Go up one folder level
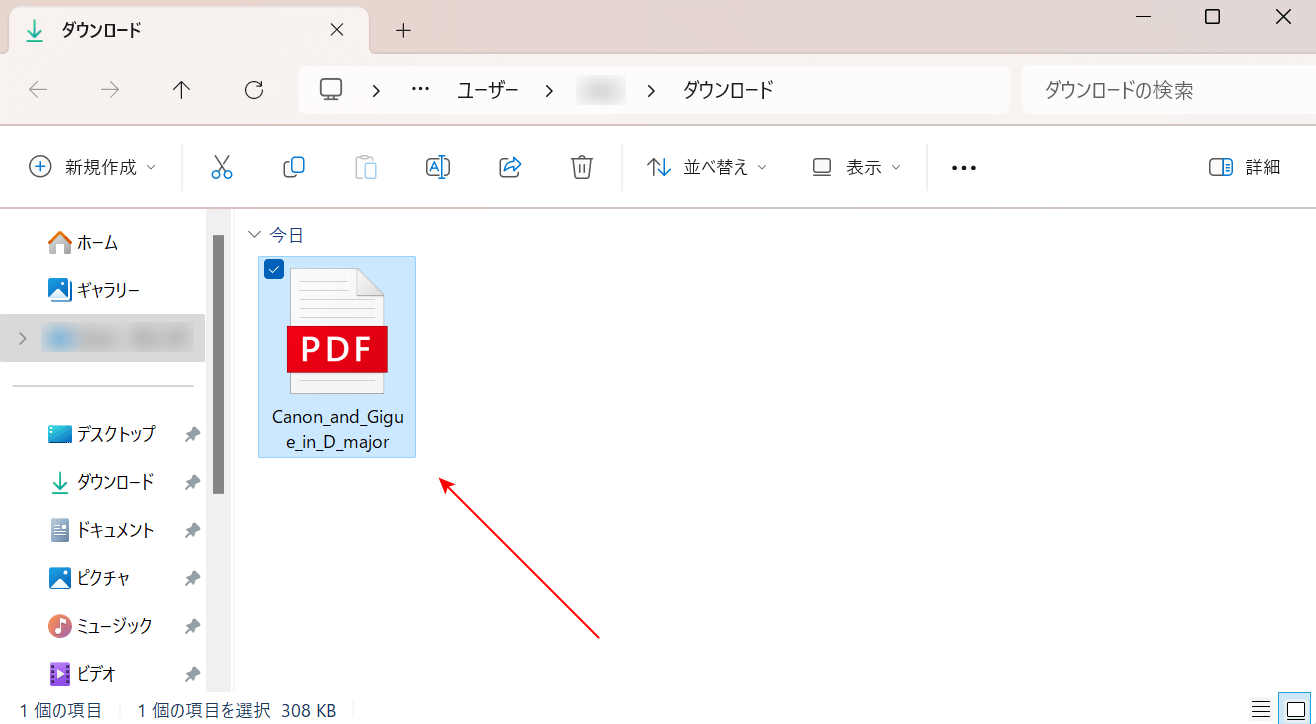 pos(181,90)
